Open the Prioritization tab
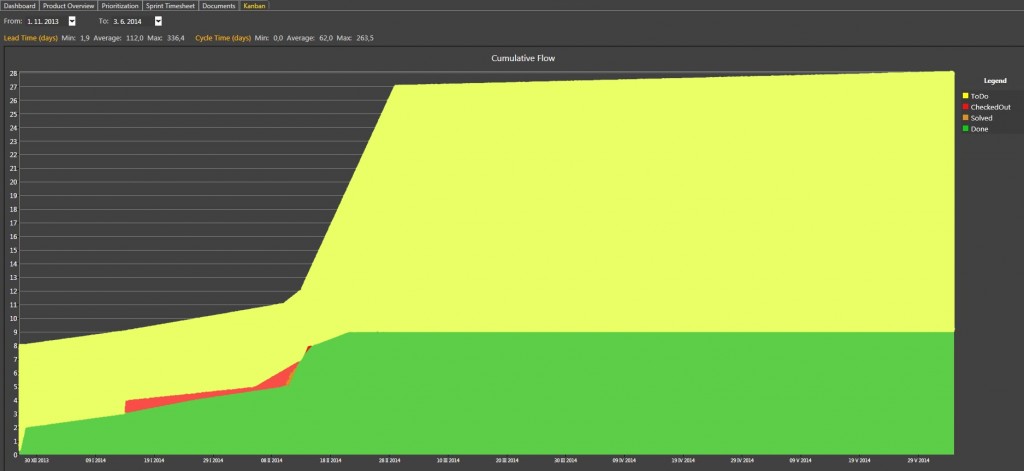Viewport: 1024px width, 471px height. (120, 5)
